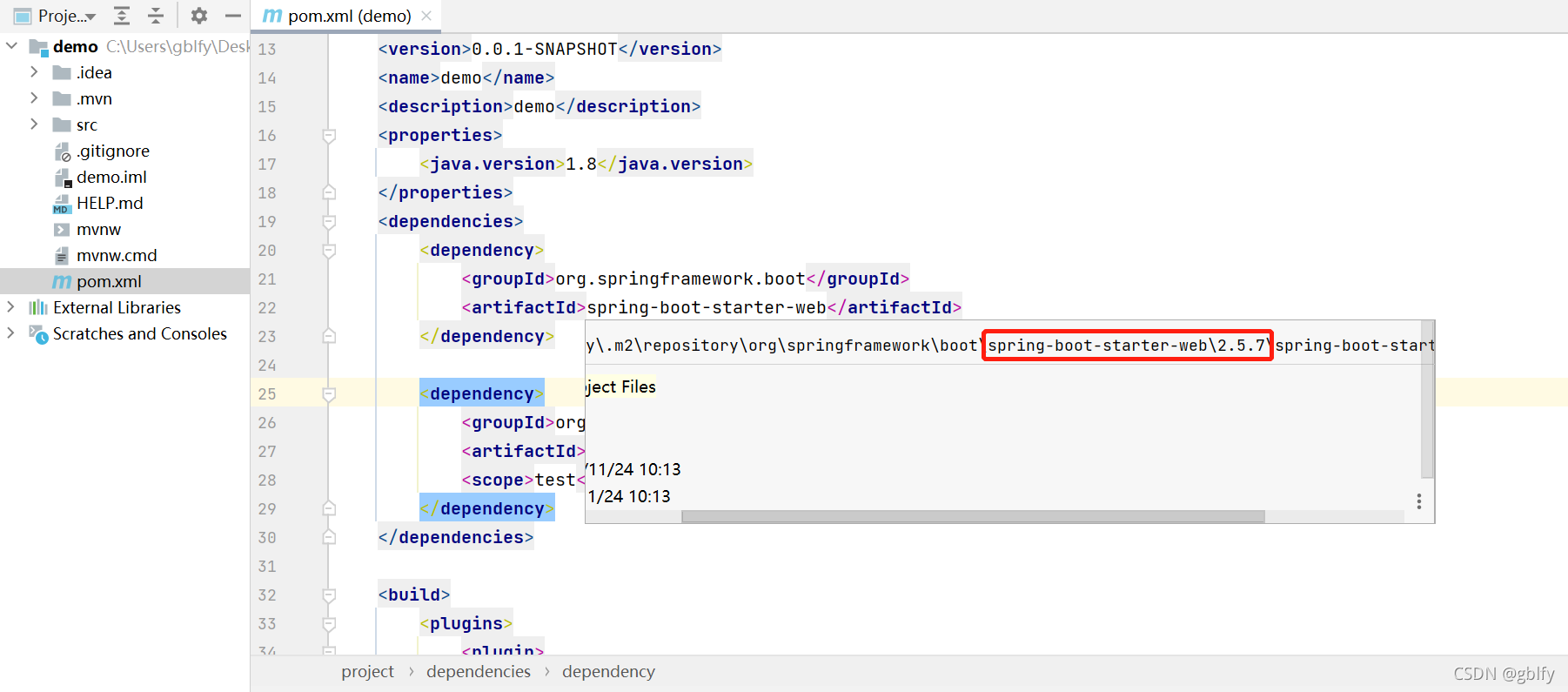Click the 0.0.1-SNAPSHOT version value
This screenshot has width=1568, height=692.
pos(545,49)
